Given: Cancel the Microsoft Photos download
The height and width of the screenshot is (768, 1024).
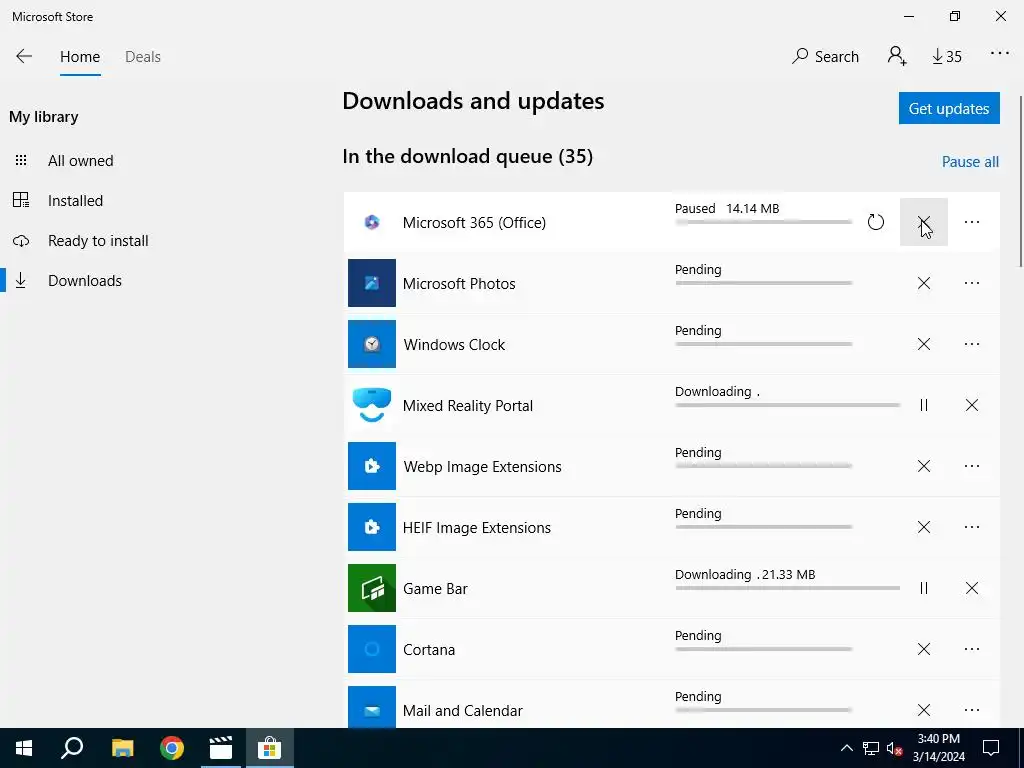Looking at the screenshot, I should (923, 283).
